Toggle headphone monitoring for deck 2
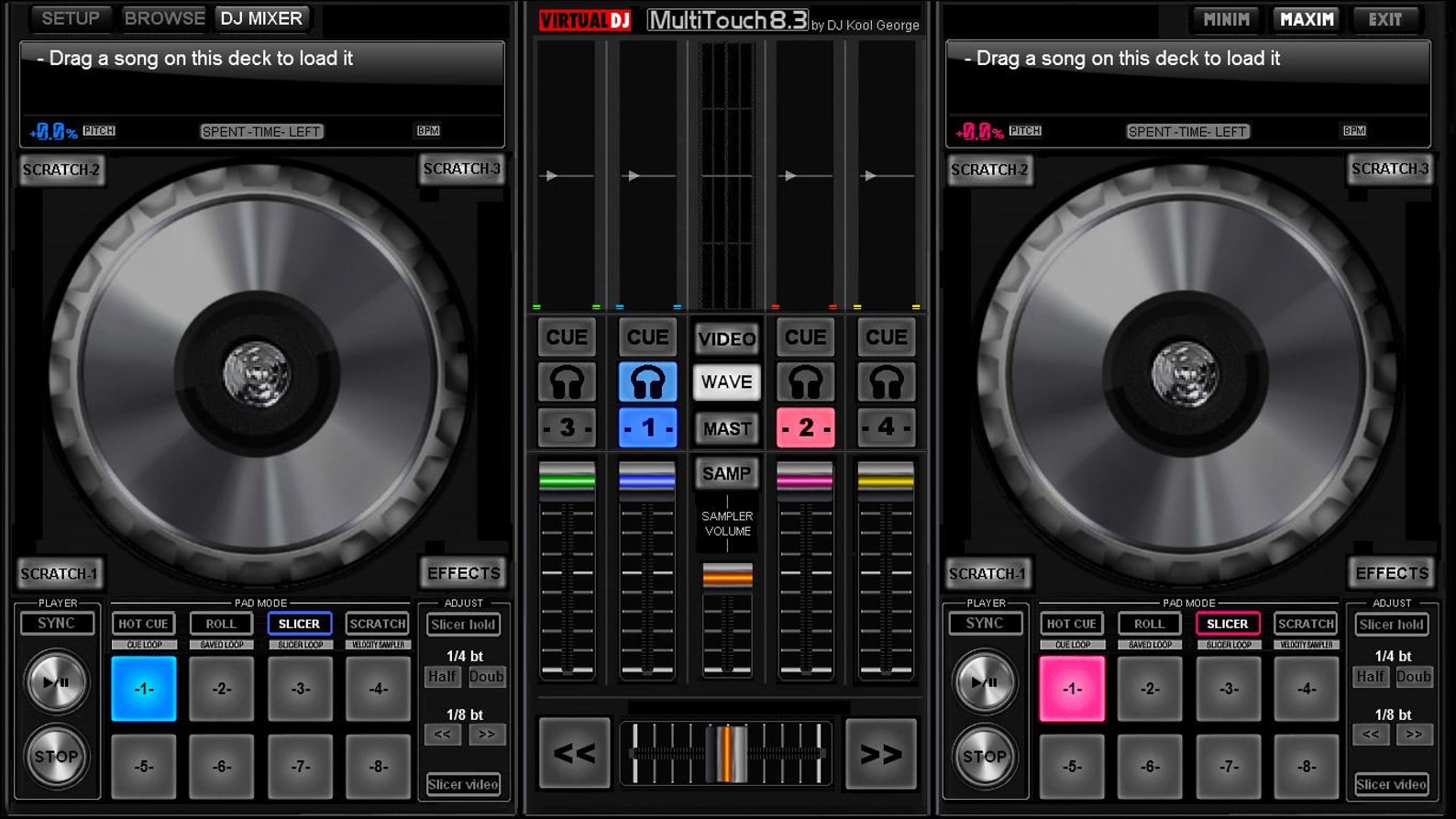1456x819 pixels. click(805, 382)
